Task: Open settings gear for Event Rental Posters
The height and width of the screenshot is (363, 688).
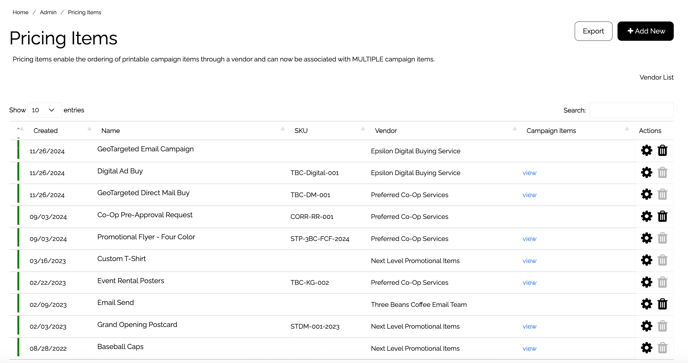Action: coord(646,282)
